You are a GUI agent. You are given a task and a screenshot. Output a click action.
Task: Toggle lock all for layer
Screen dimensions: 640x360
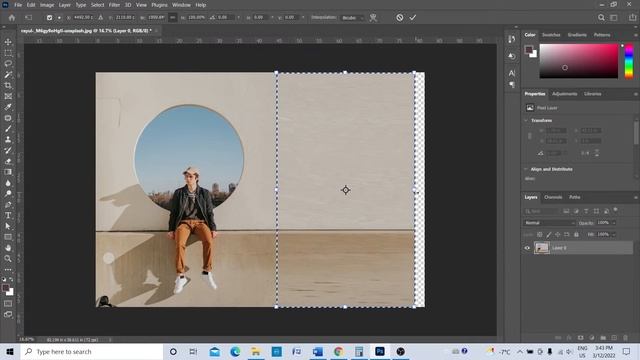tap(576, 235)
